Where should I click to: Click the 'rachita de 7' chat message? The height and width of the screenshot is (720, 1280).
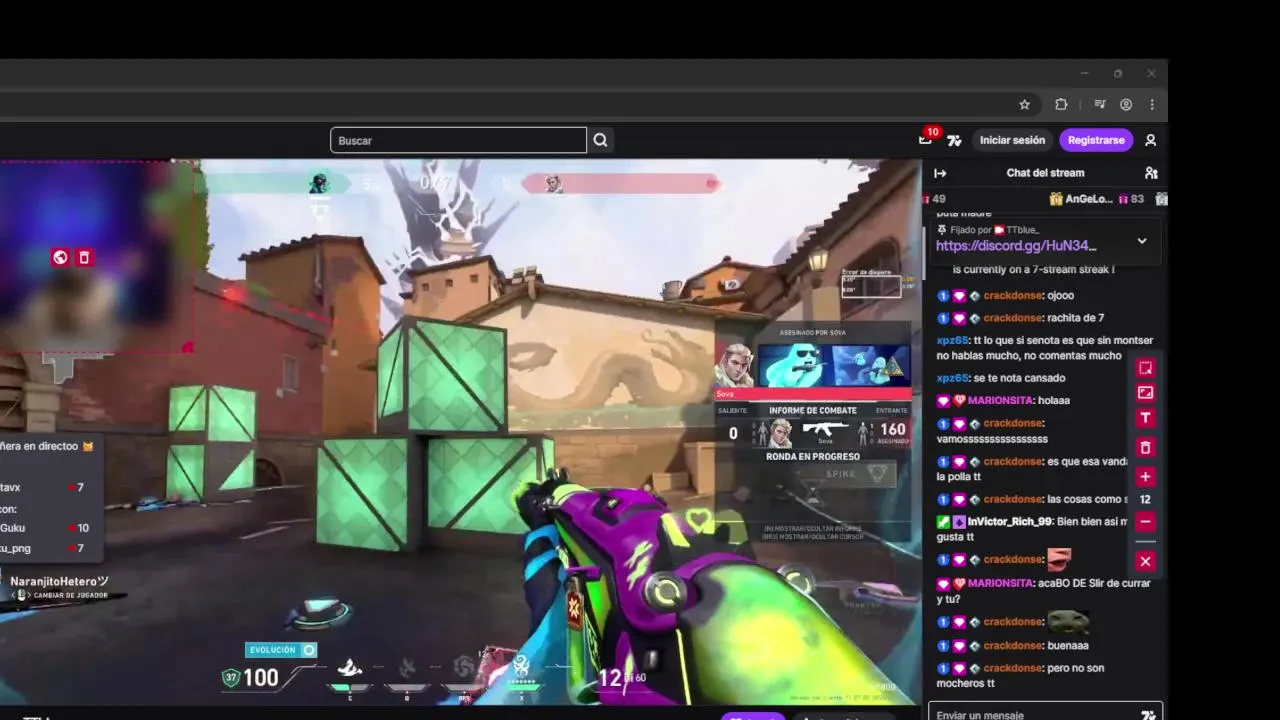(x=1075, y=319)
